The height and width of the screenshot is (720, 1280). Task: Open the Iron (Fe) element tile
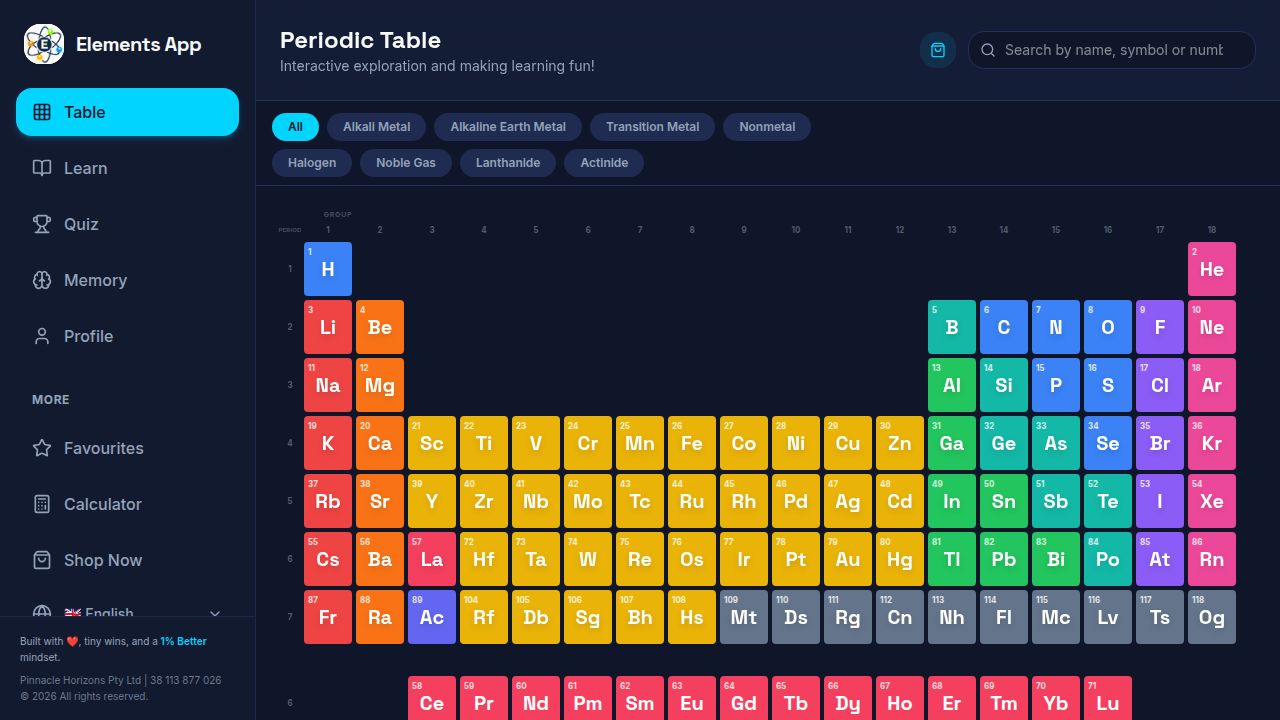click(x=692, y=443)
